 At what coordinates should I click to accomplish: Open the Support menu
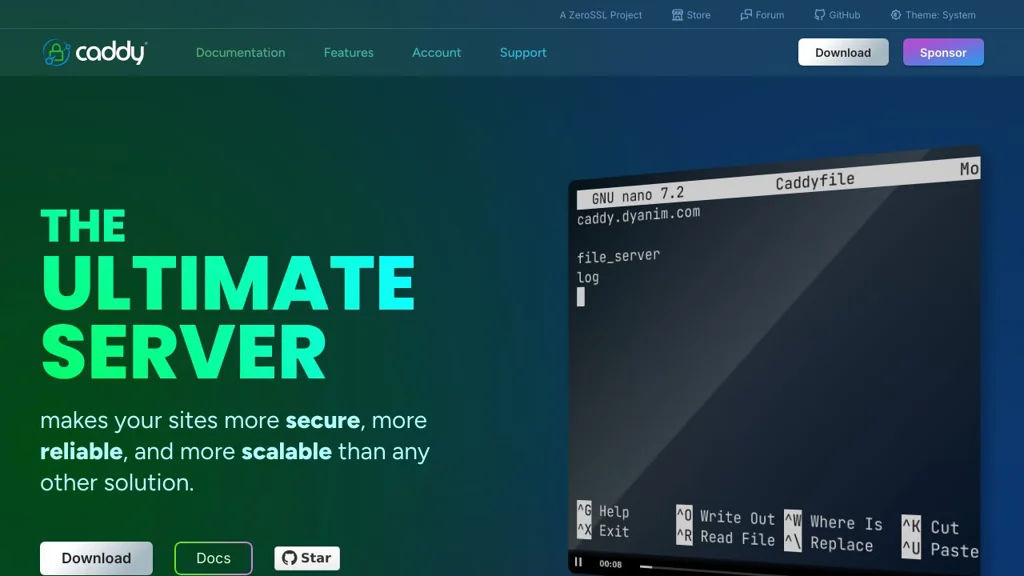click(523, 52)
